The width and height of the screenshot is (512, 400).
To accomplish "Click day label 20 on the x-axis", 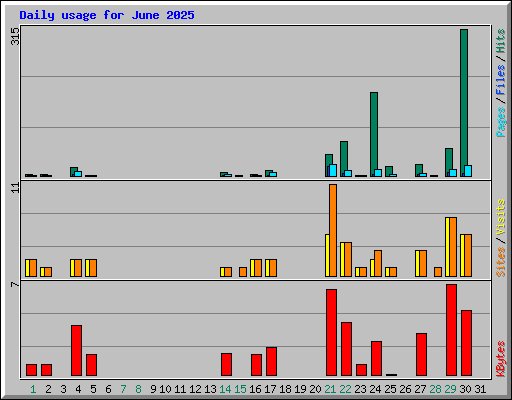I will (x=315, y=389).
